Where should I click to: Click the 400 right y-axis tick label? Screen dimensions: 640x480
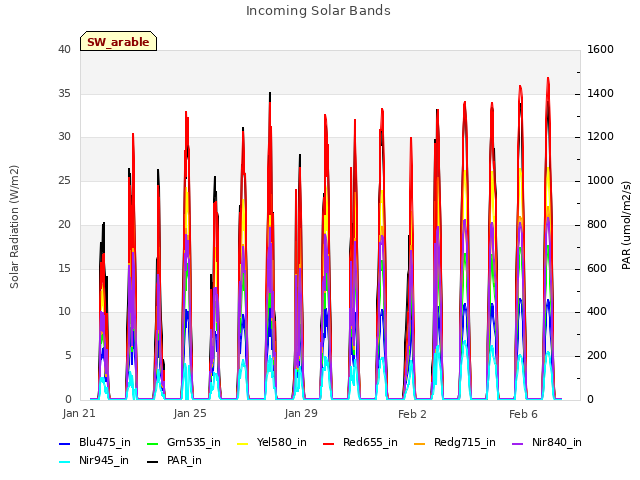[597, 312]
